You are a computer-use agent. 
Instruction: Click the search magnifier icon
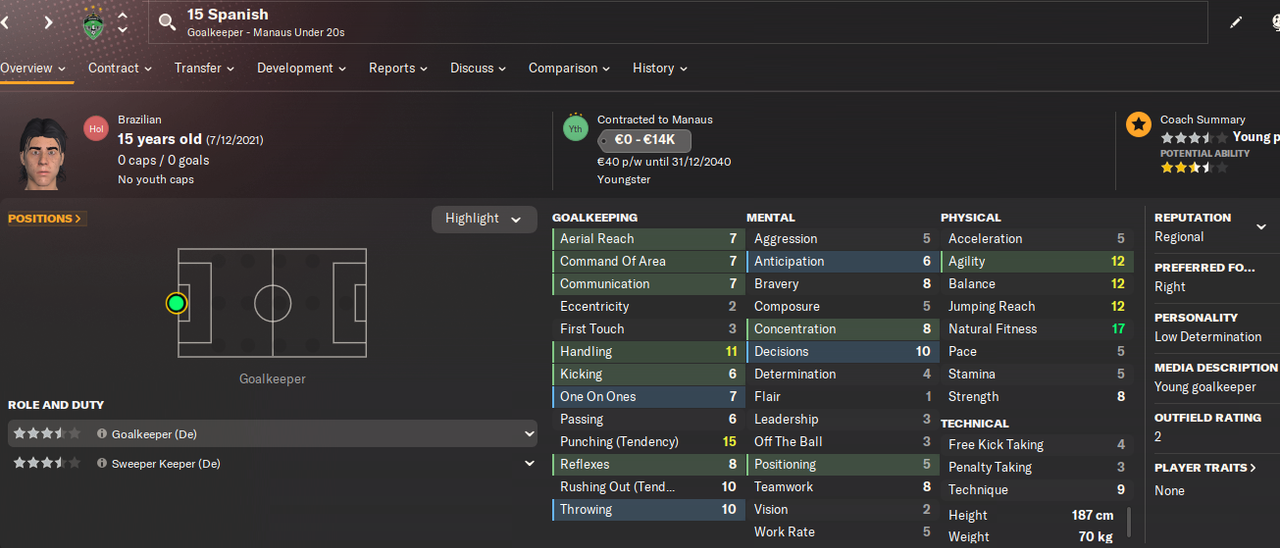[x=167, y=22]
